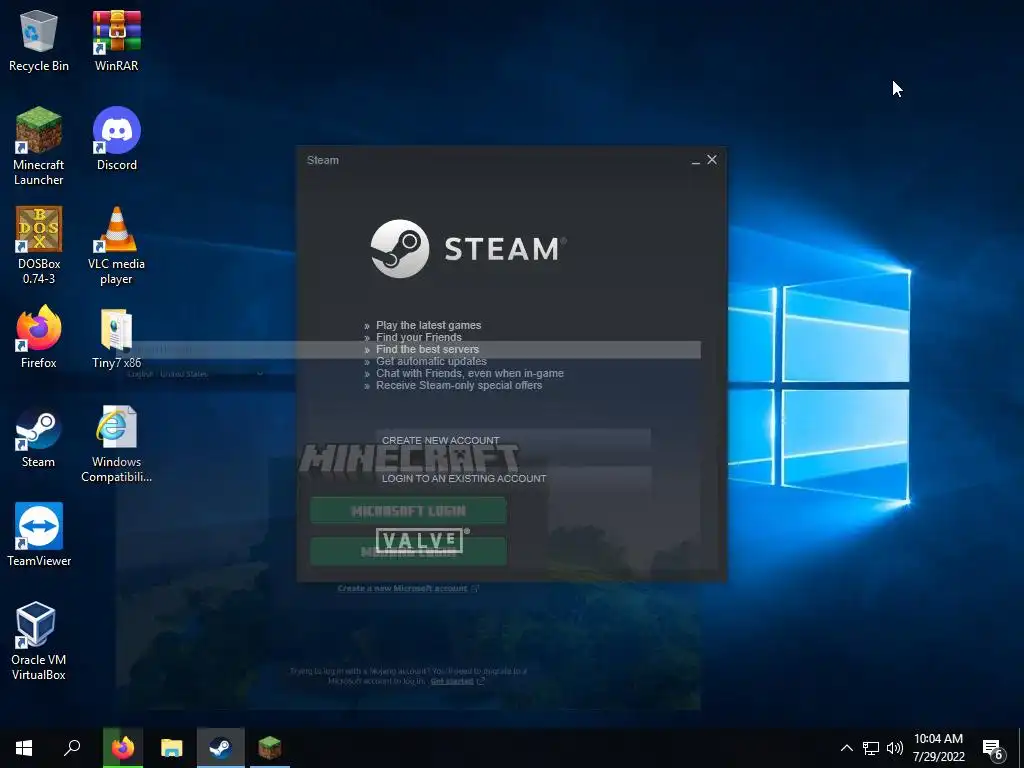The width and height of the screenshot is (1024, 768).
Task: Select the Tiny7 x86 file icon
Action: click(x=116, y=338)
